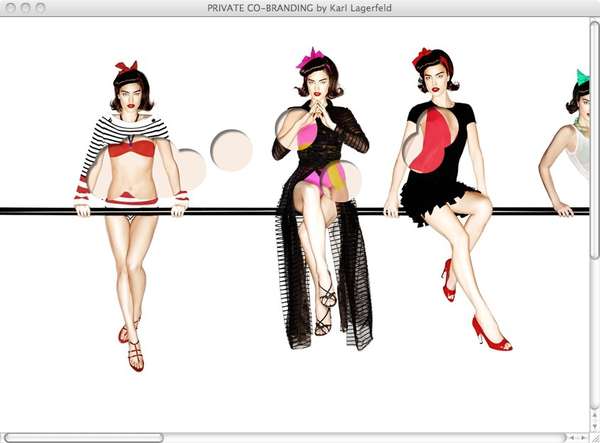Click the red shape on the black dress
Image resolution: width=600 pixels, height=443 pixels.
pos(432,140)
